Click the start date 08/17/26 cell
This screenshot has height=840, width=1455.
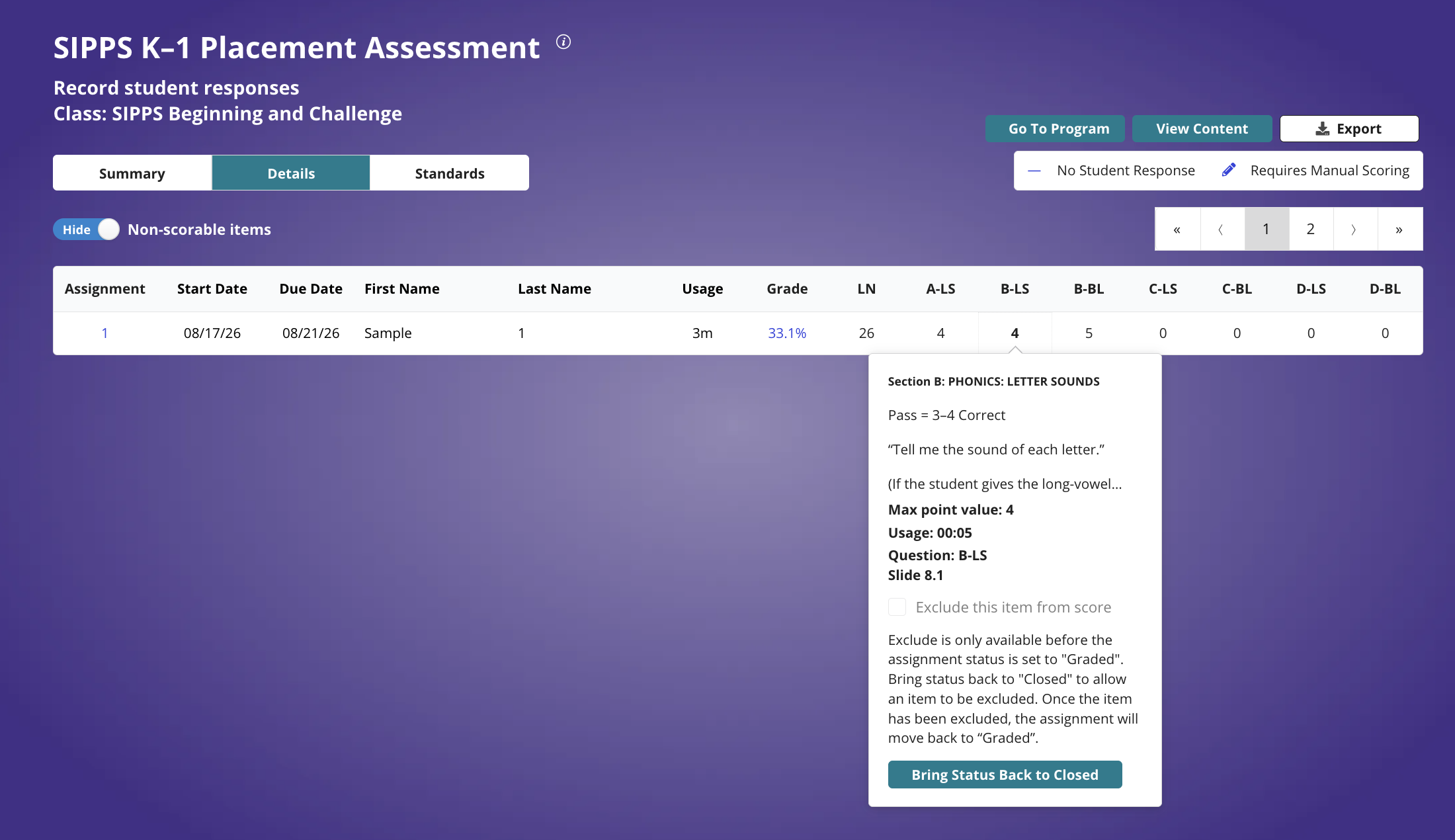(212, 333)
